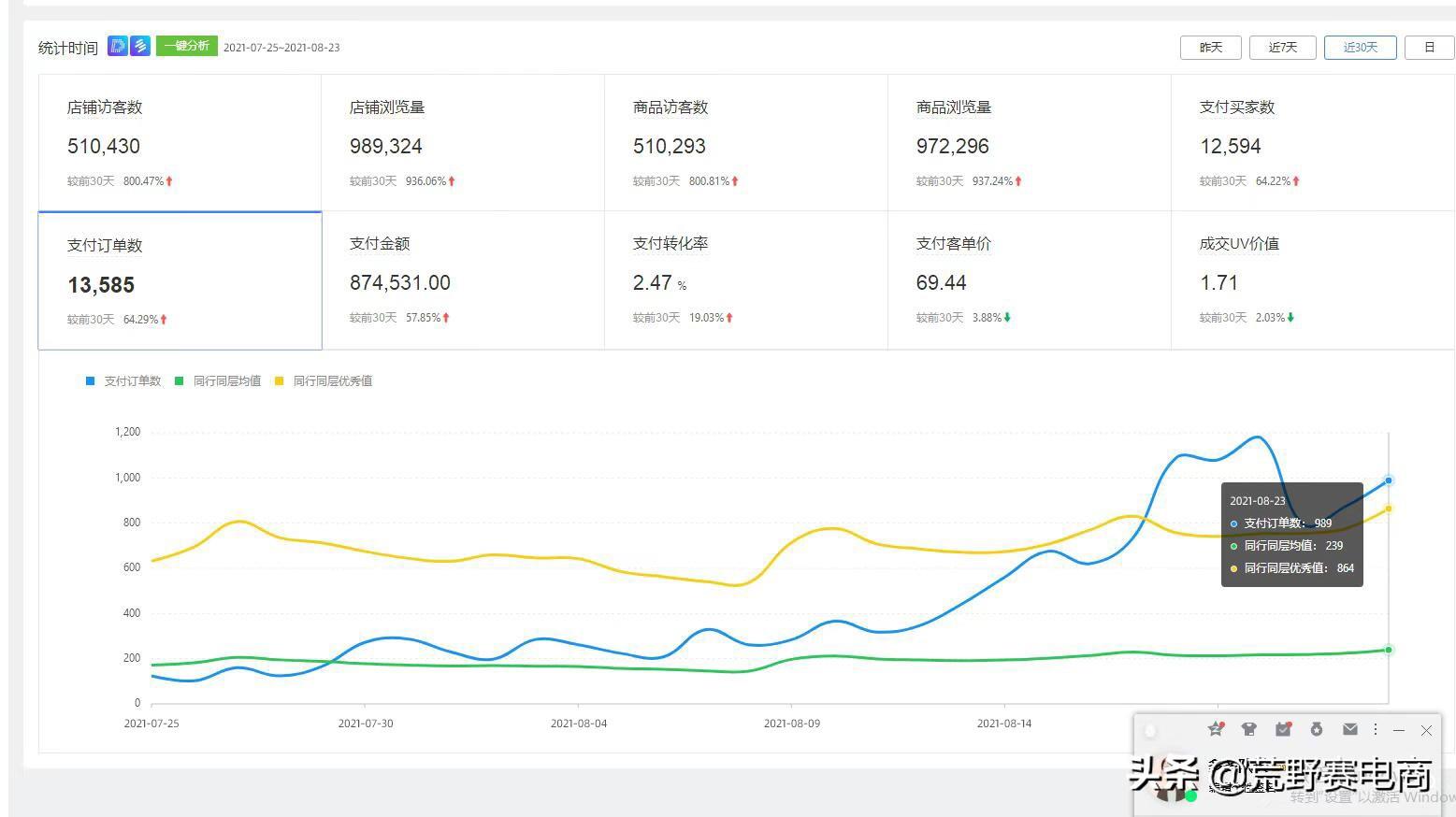1456x817 pixels.
Task: Open the 支付客单价 metric card
Action: click(1030, 280)
